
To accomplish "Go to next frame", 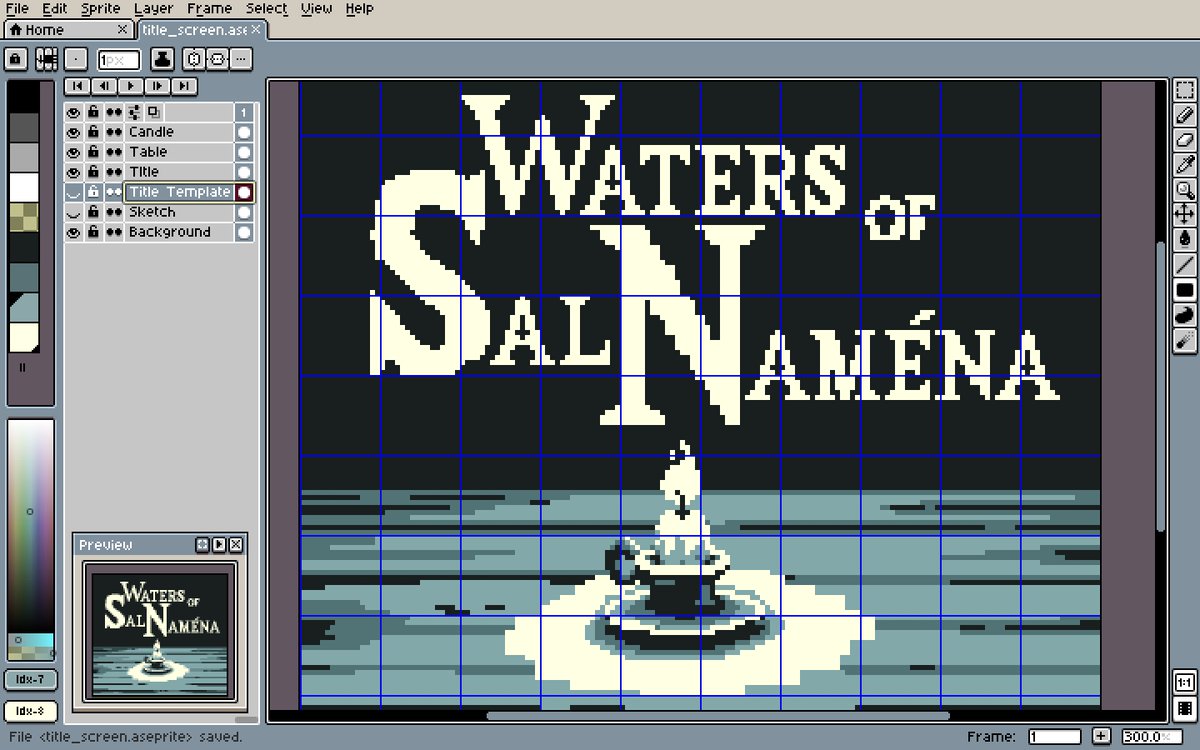I will click(157, 86).
